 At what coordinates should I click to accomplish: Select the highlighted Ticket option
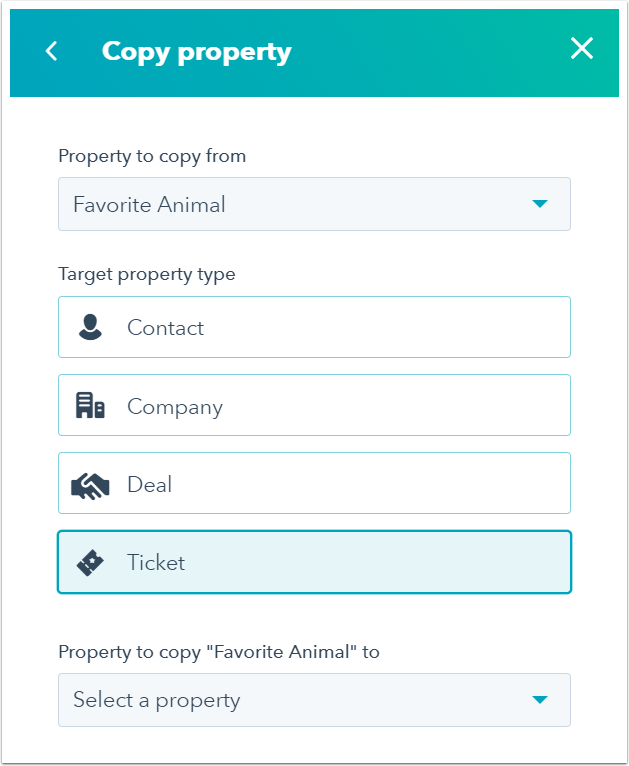314,562
